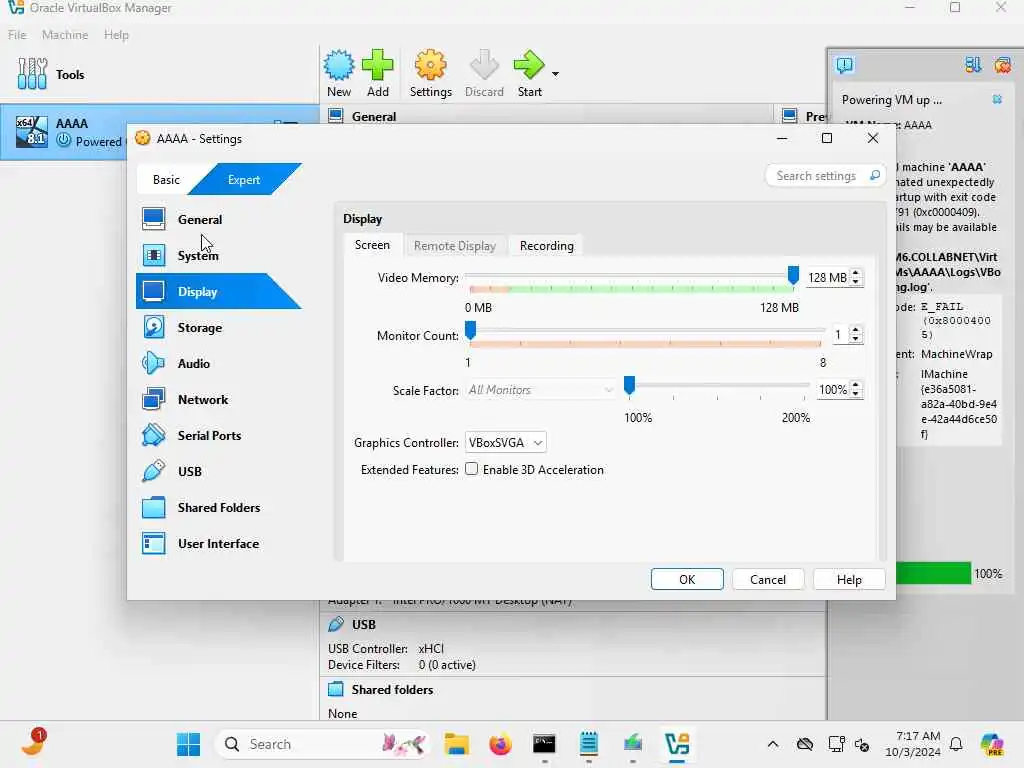Screen dimensions: 1024x768
Task: Click OK to apply settings
Action: point(687,579)
